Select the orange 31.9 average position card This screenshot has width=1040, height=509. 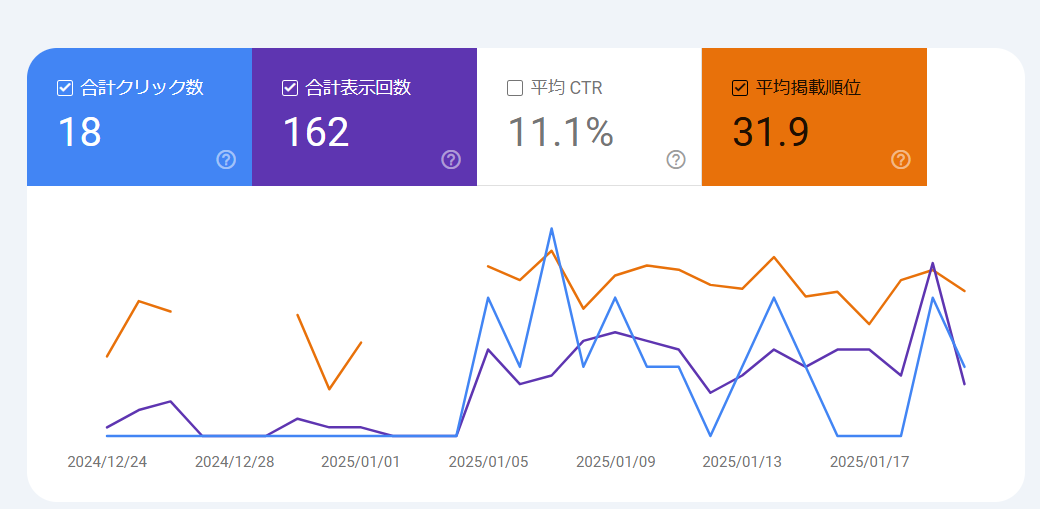coord(814,117)
